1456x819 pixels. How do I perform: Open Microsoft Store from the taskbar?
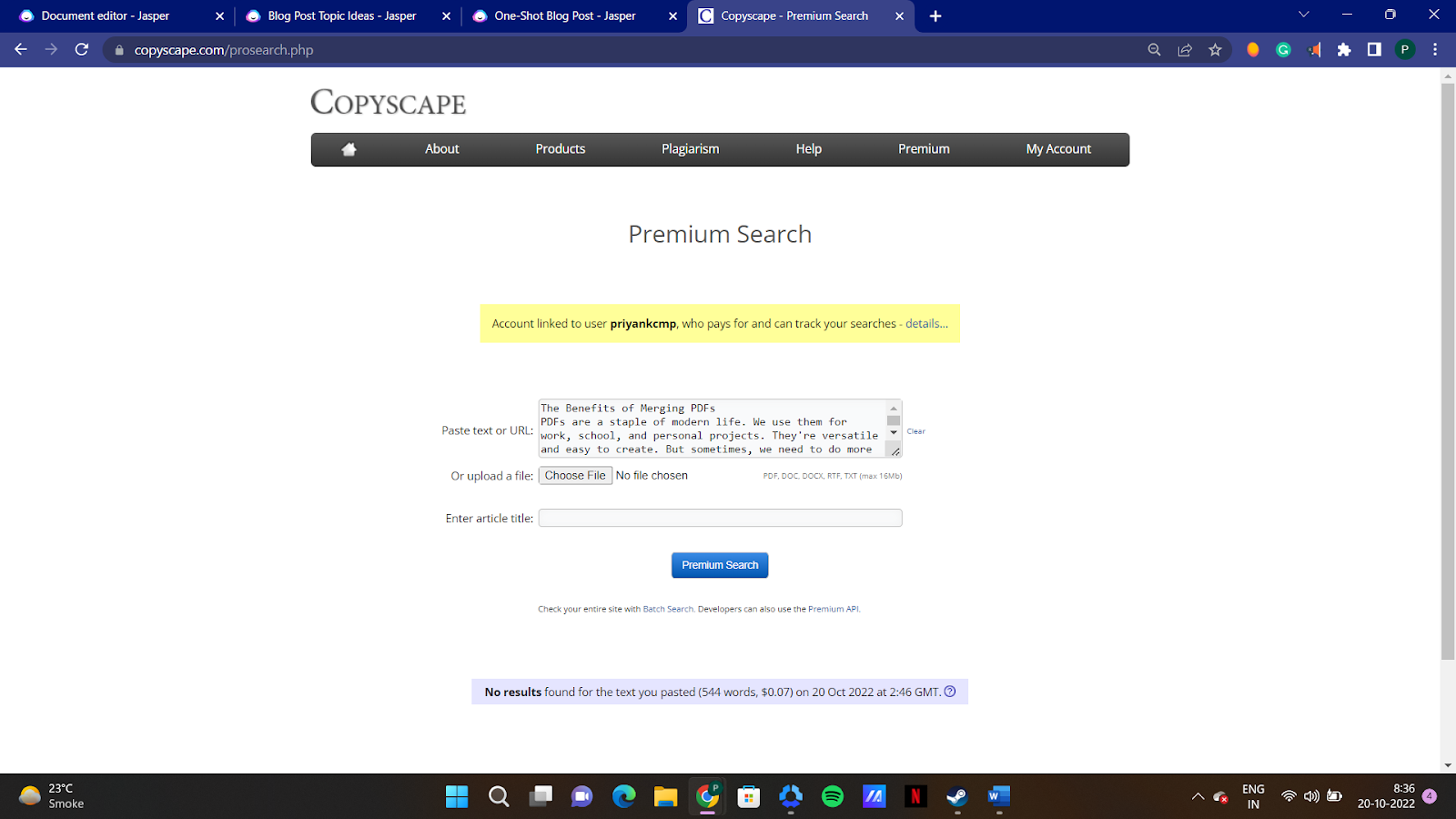click(749, 797)
